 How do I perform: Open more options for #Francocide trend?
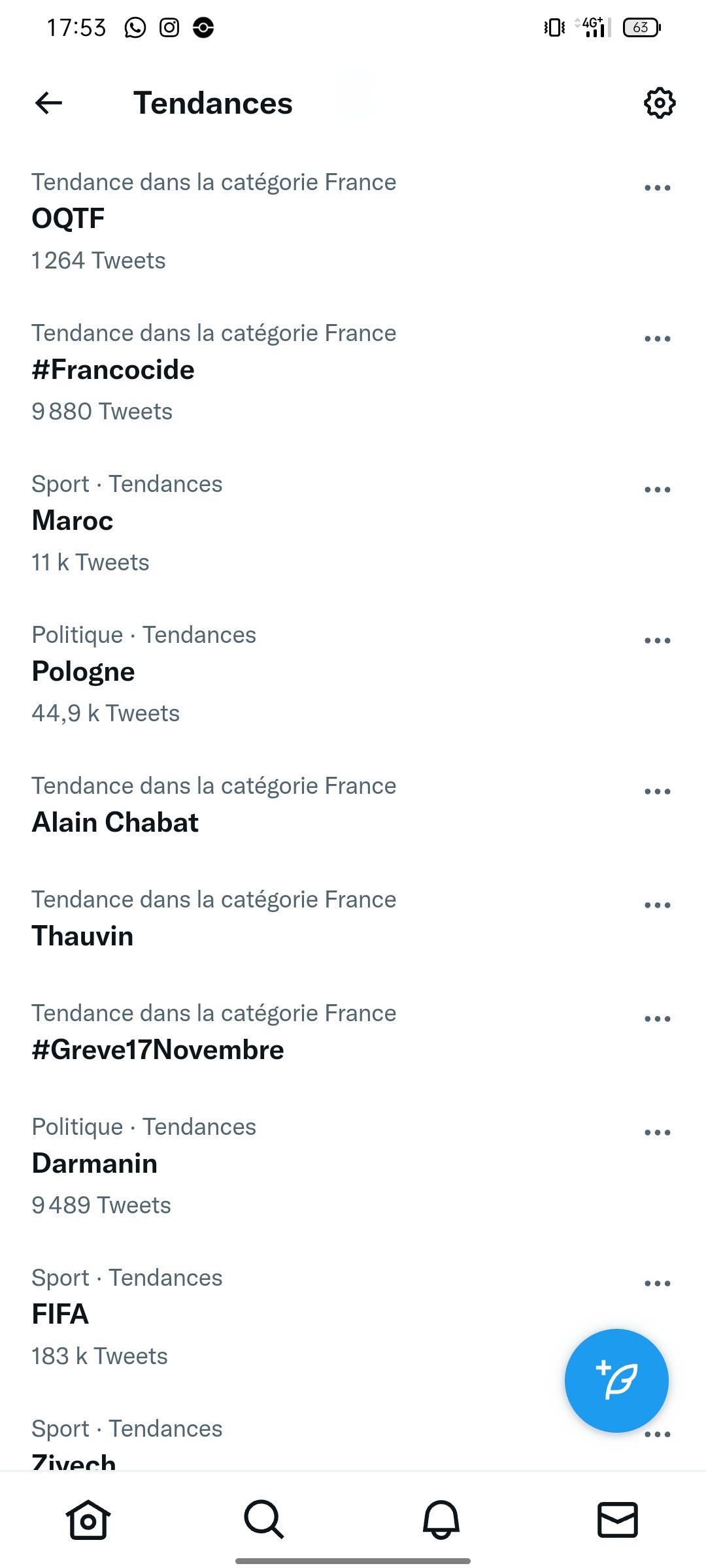pos(657,339)
